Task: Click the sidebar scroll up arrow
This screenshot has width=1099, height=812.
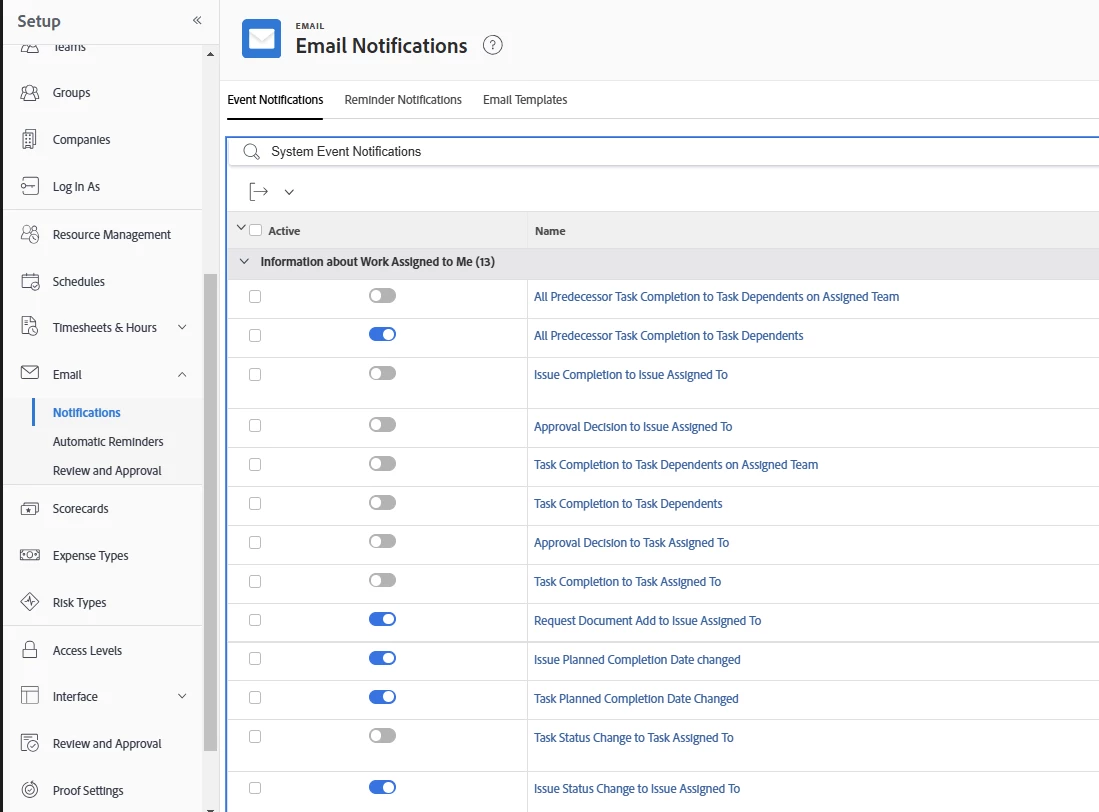Action: point(210,55)
